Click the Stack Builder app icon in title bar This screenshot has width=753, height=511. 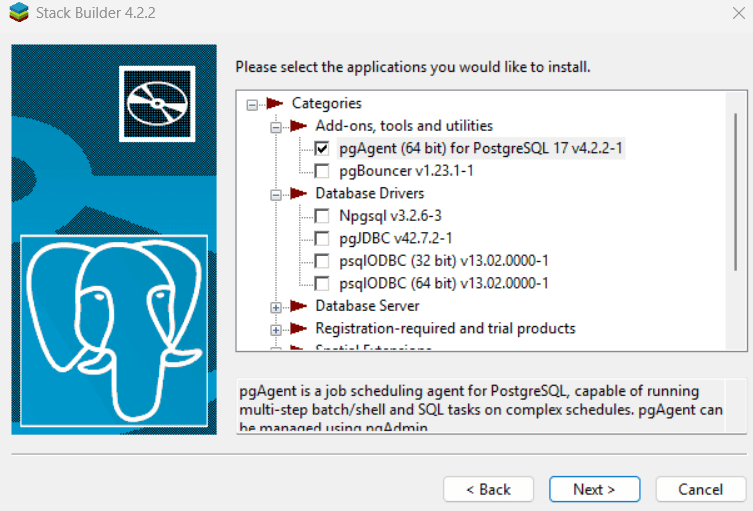coord(19,12)
